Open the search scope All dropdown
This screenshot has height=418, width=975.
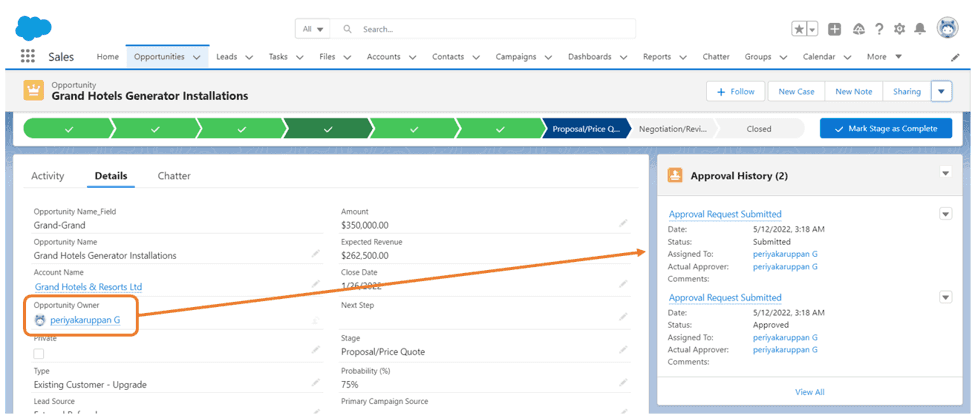(x=313, y=29)
